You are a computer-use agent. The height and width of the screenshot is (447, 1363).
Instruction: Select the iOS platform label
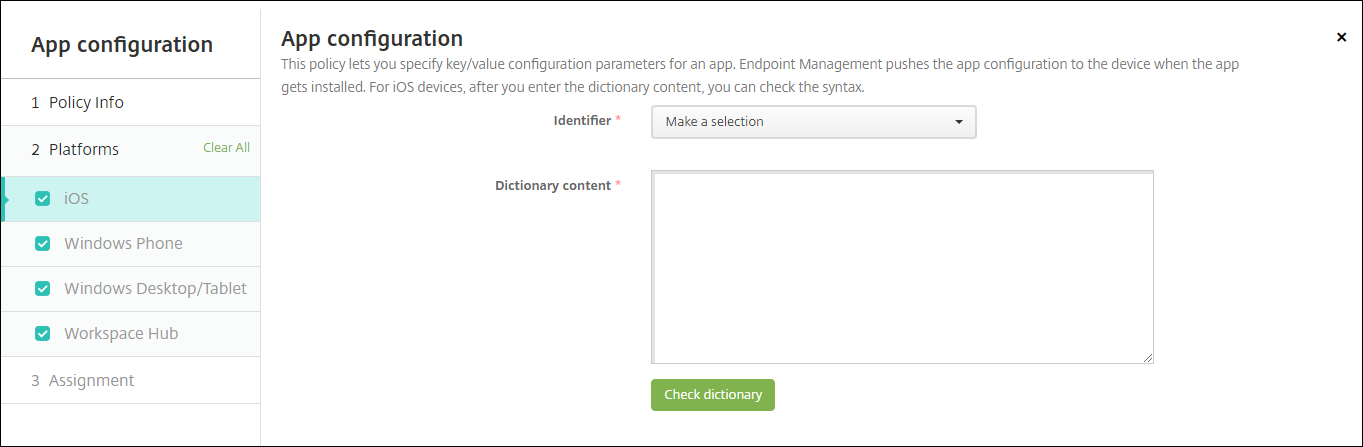[x=77, y=198]
